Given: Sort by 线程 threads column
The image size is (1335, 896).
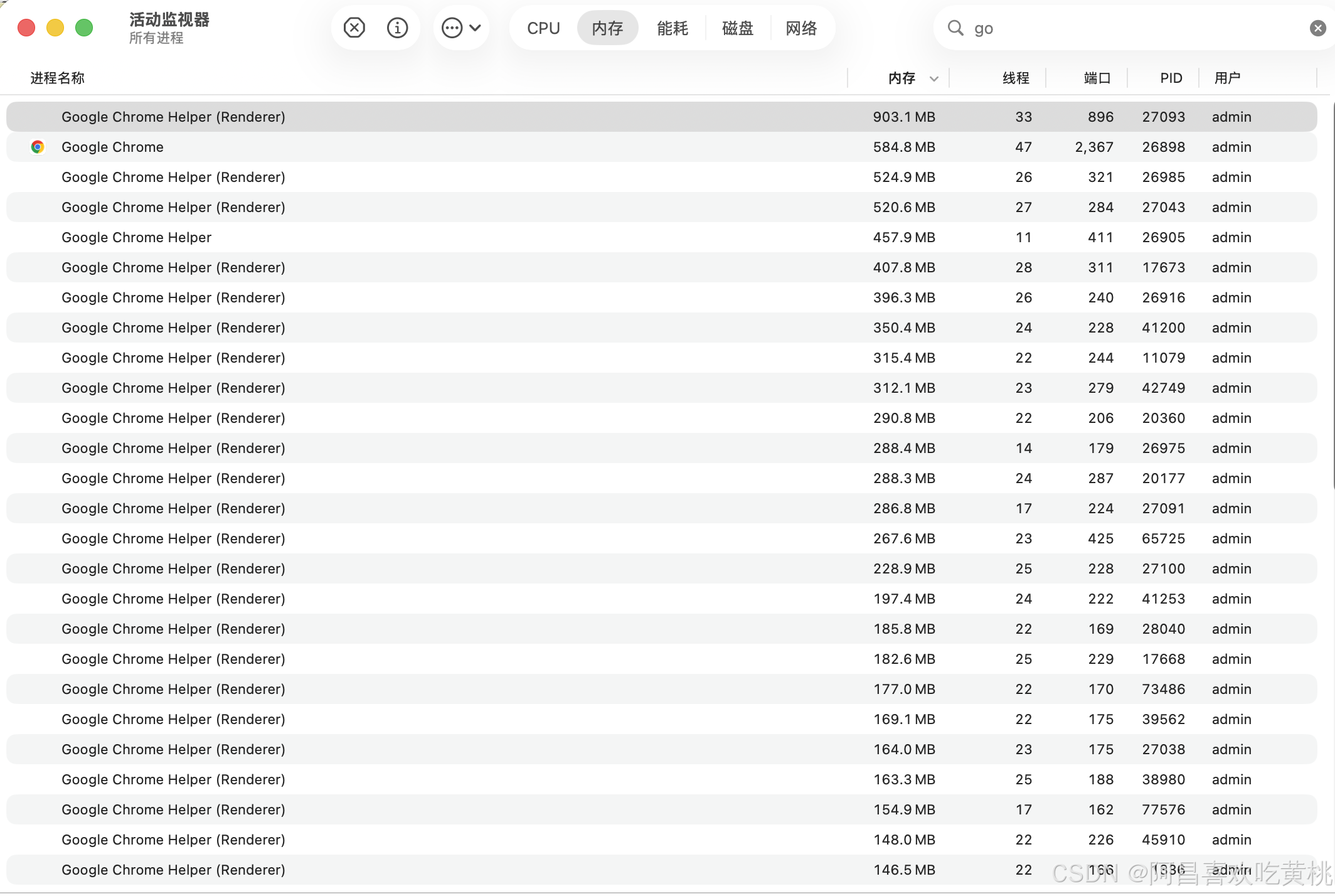Looking at the screenshot, I should [1016, 78].
